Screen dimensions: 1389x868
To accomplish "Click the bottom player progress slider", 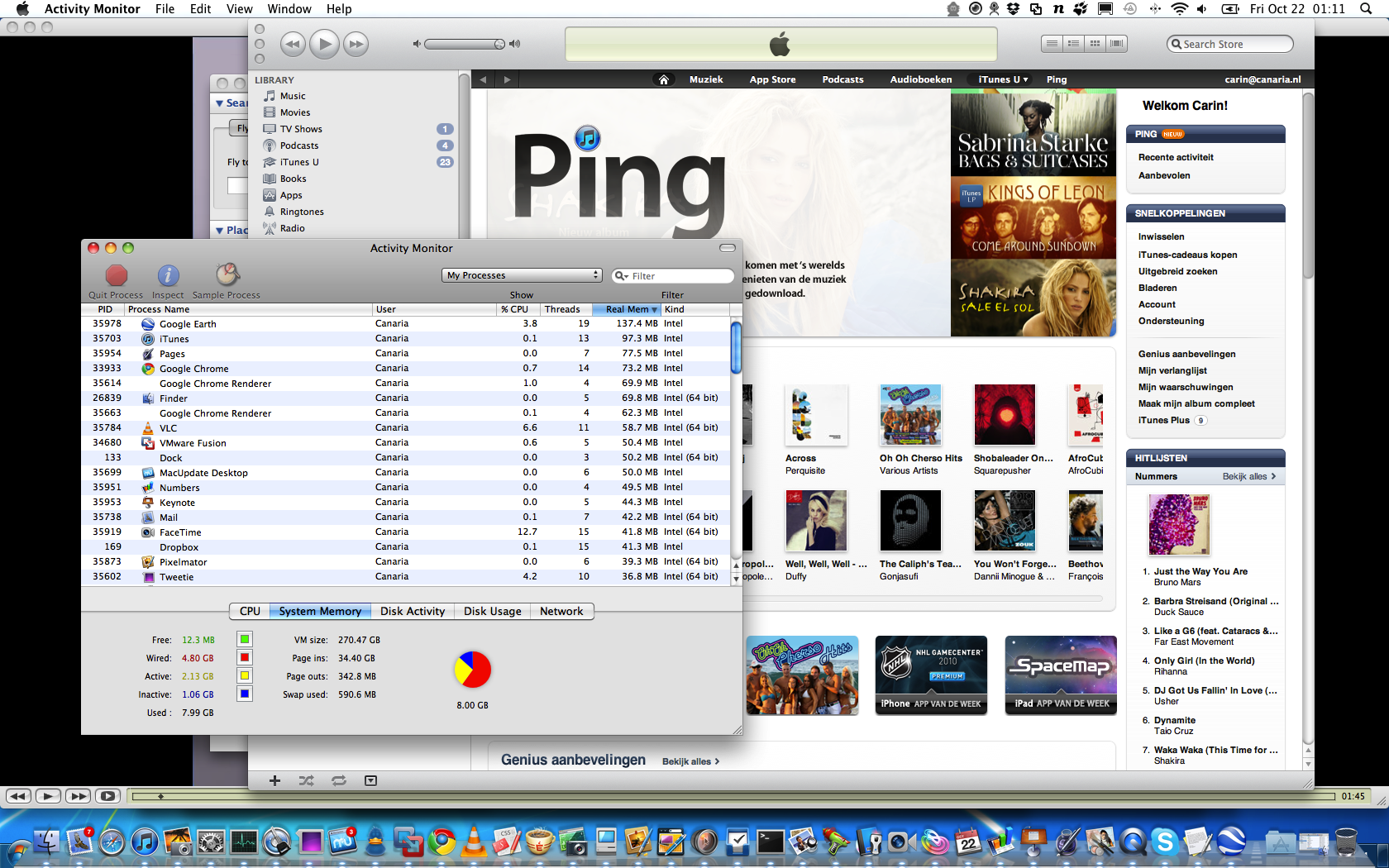I will (733, 796).
